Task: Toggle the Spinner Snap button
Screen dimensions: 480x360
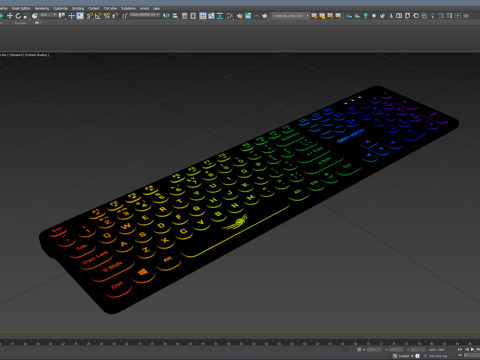Action: (115, 16)
